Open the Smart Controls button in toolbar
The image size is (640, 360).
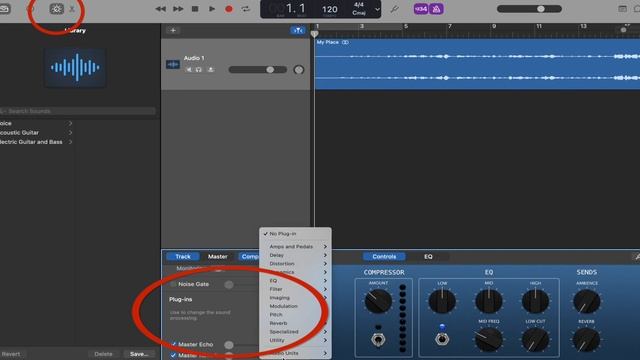[56, 9]
